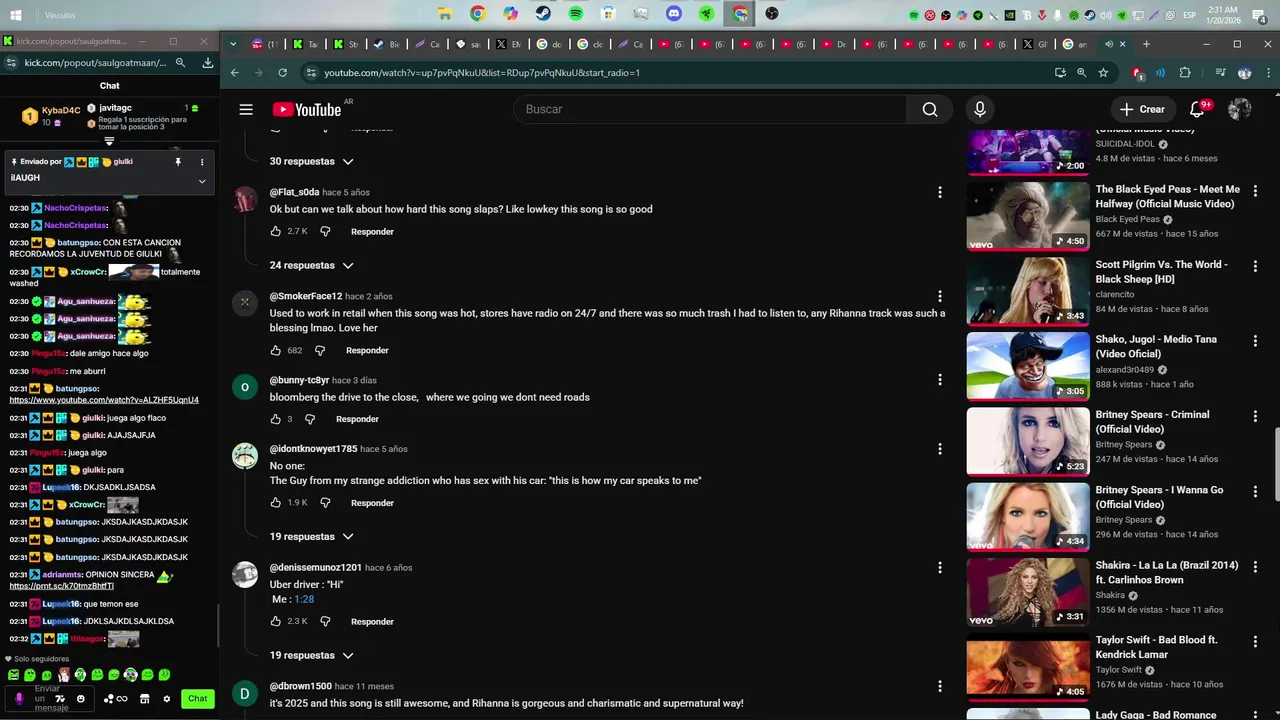Open Taylor Swift Bad Blood video thumbnail
This screenshot has height=720, width=1280.
click(1028, 667)
